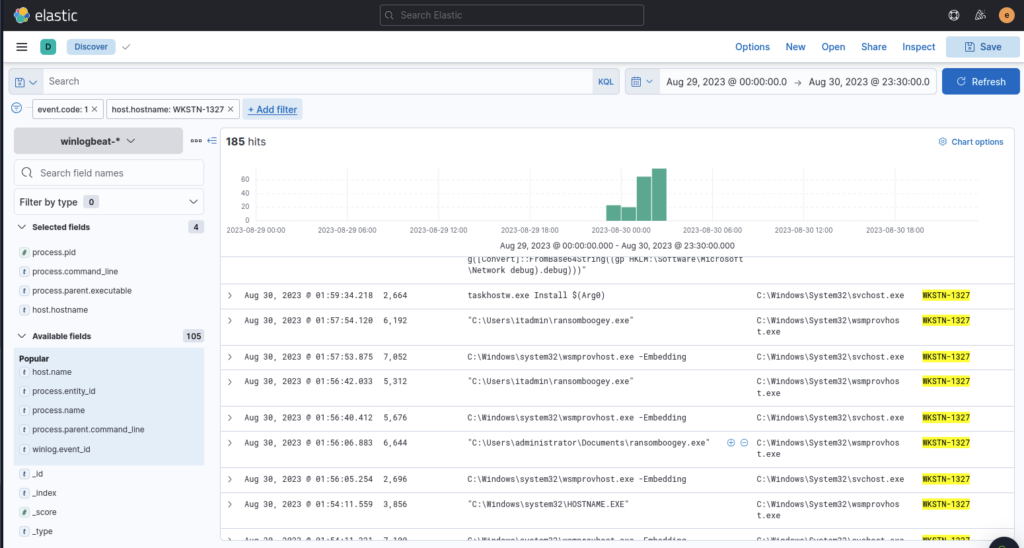The width and height of the screenshot is (1024, 548).
Task: Click the process.parent.command_line available field
Action: (88, 430)
